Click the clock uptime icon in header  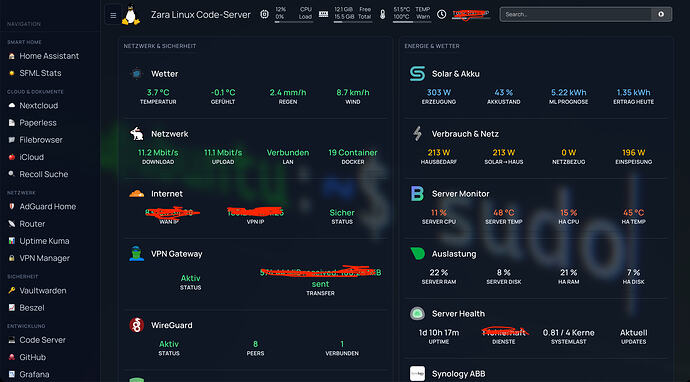441,14
